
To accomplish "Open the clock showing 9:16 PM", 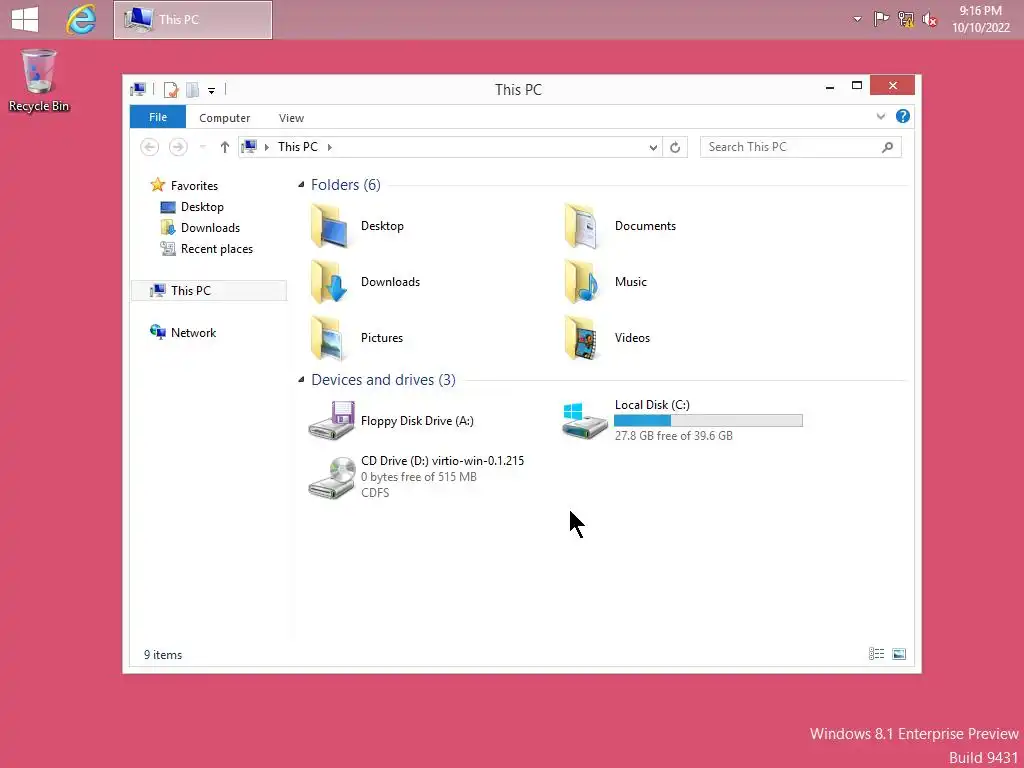I will coord(980,19).
